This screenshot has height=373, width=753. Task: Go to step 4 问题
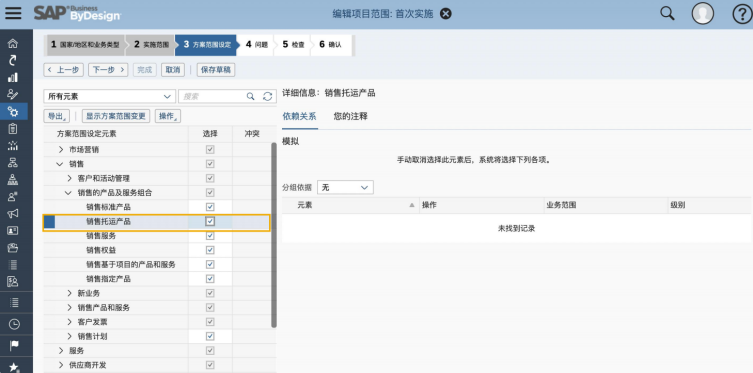click(256, 45)
